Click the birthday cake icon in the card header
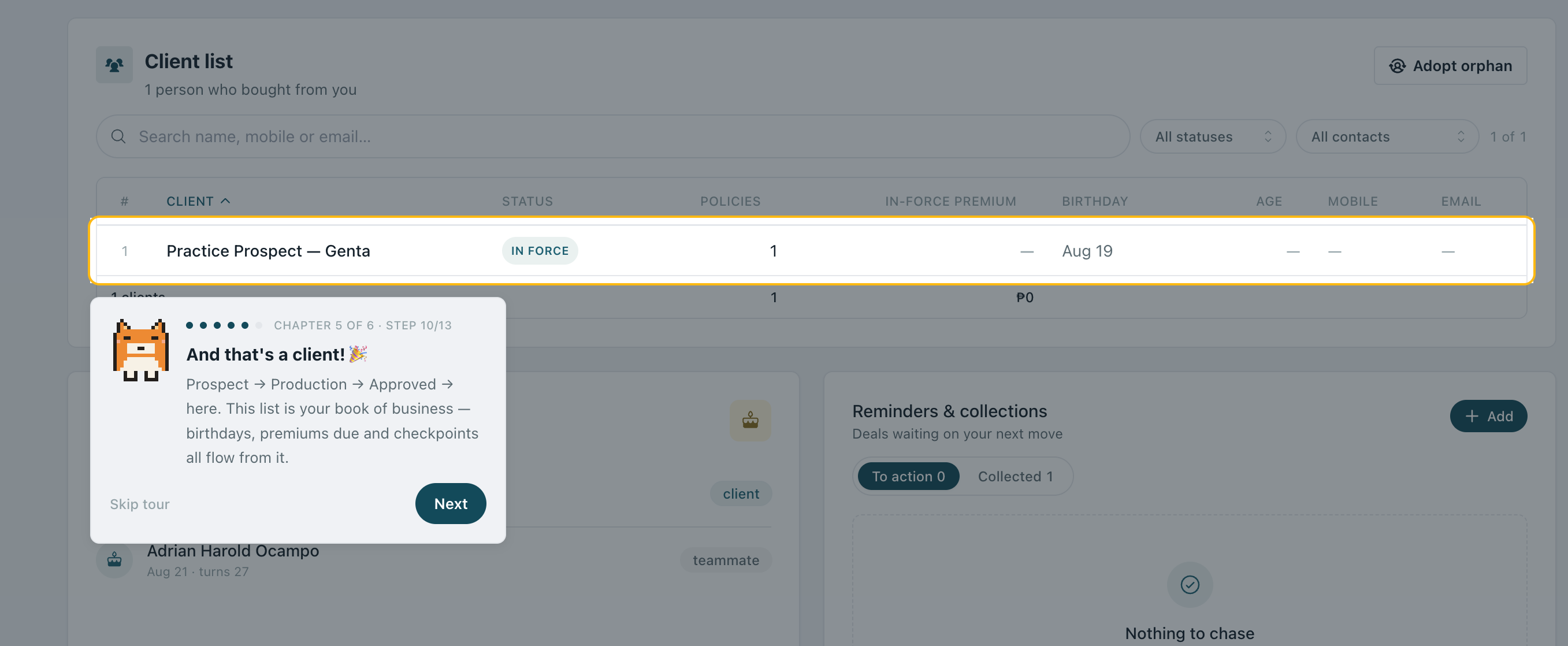Viewport: 1568px width, 646px height. [750, 420]
